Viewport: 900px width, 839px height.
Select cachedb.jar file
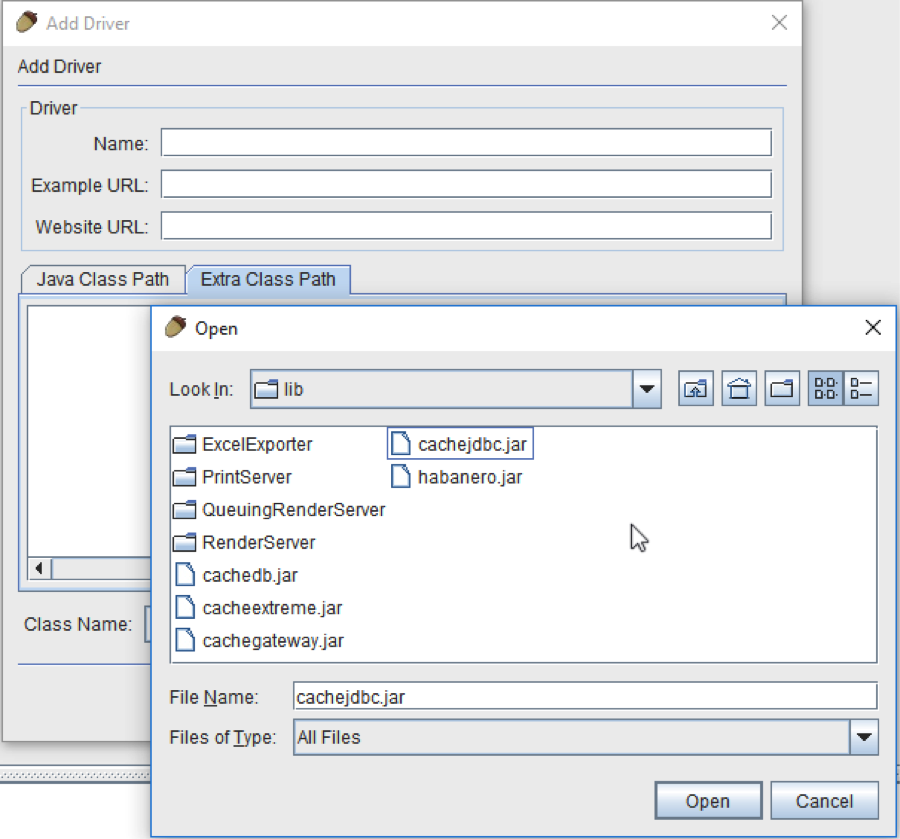pyautogui.click(x=248, y=575)
